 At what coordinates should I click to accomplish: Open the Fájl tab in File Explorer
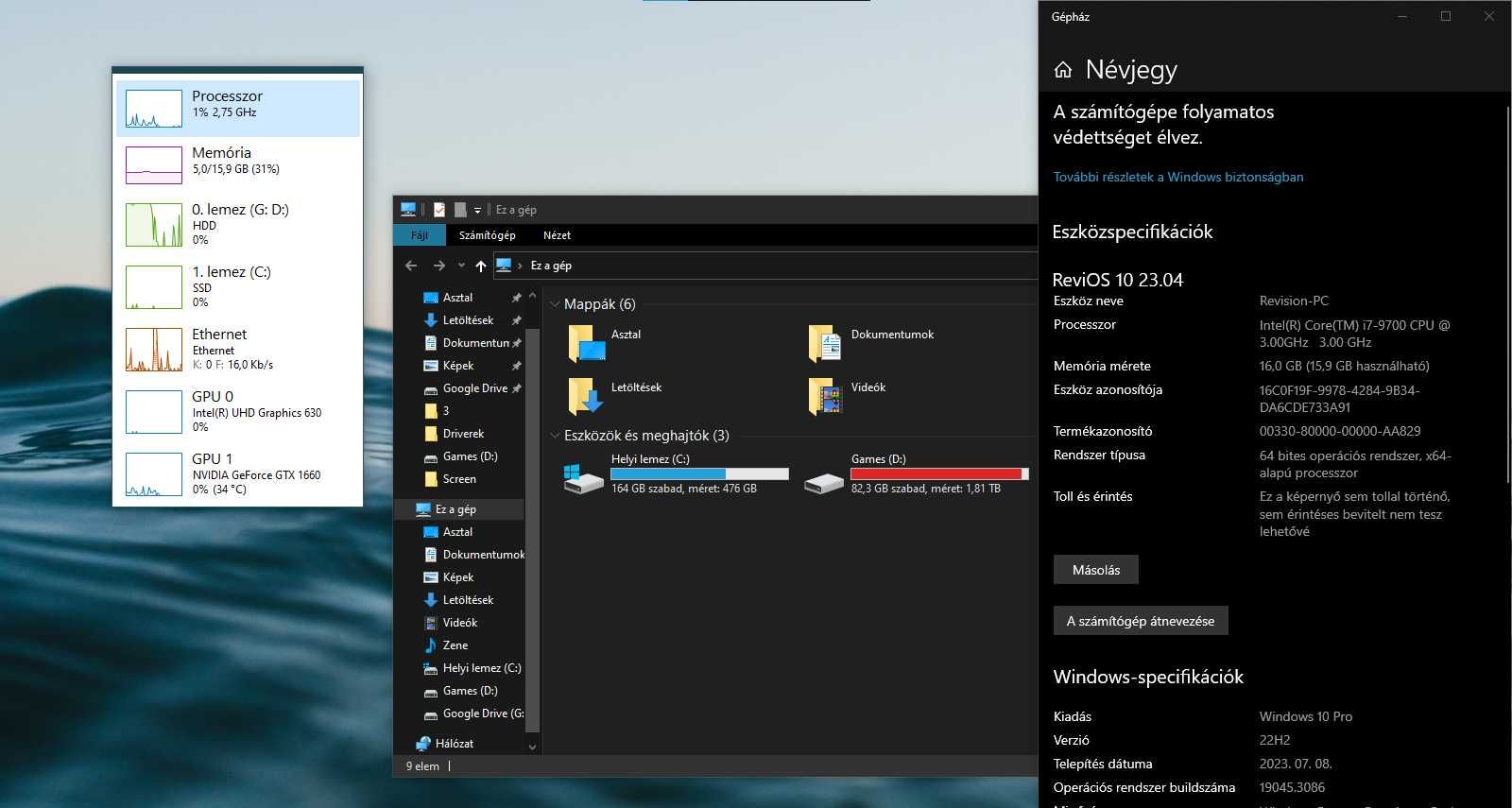coord(420,235)
